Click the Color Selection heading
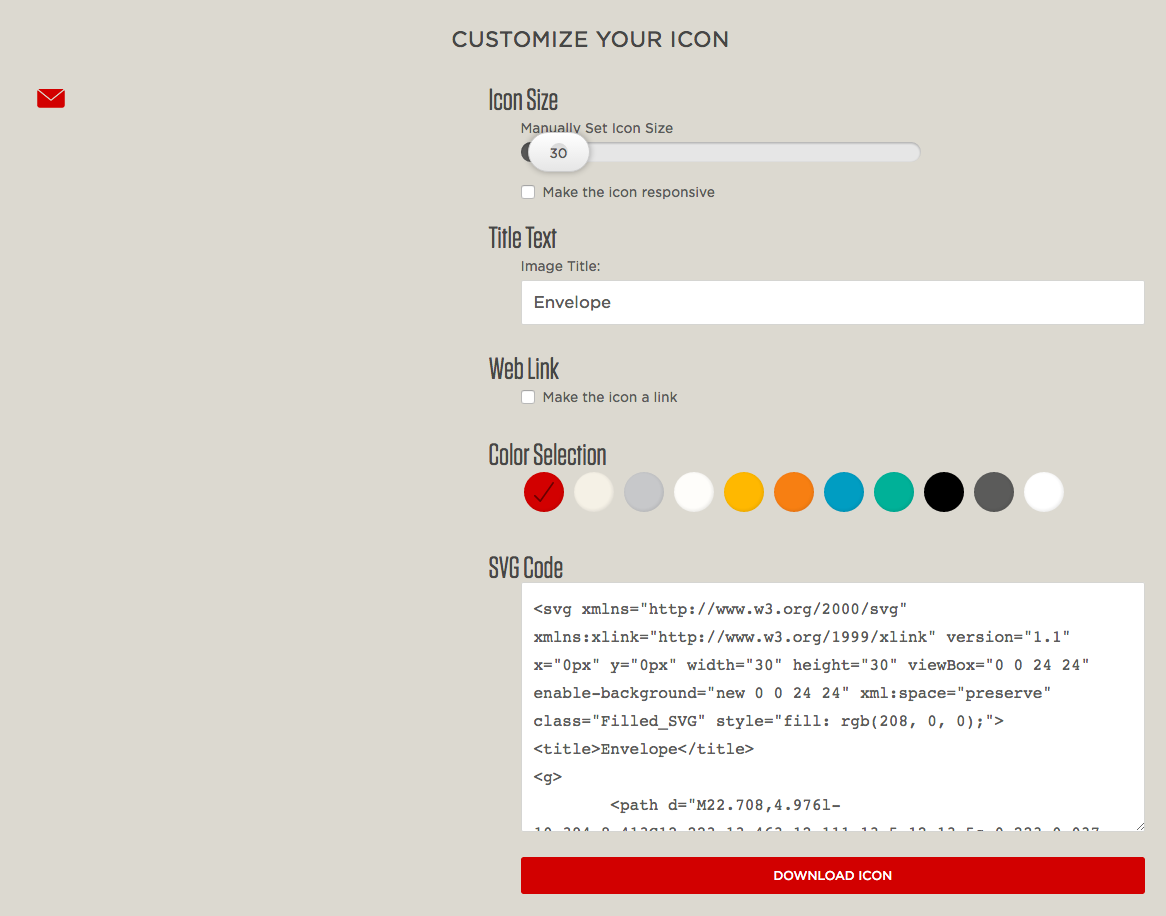Screen dimensions: 1166x916 (x=547, y=455)
